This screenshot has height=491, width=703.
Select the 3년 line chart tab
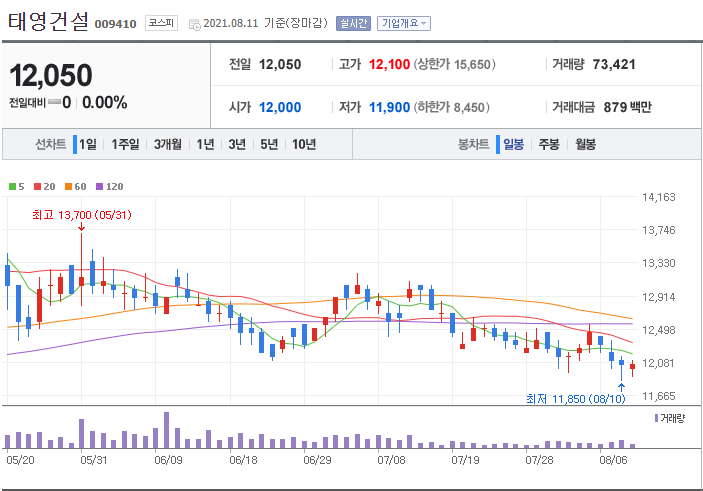pos(237,144)
